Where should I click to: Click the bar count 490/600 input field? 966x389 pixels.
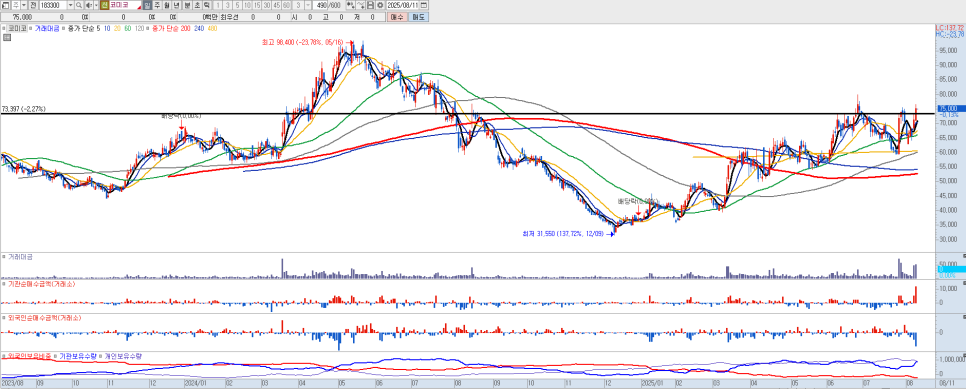click(327, 5)
